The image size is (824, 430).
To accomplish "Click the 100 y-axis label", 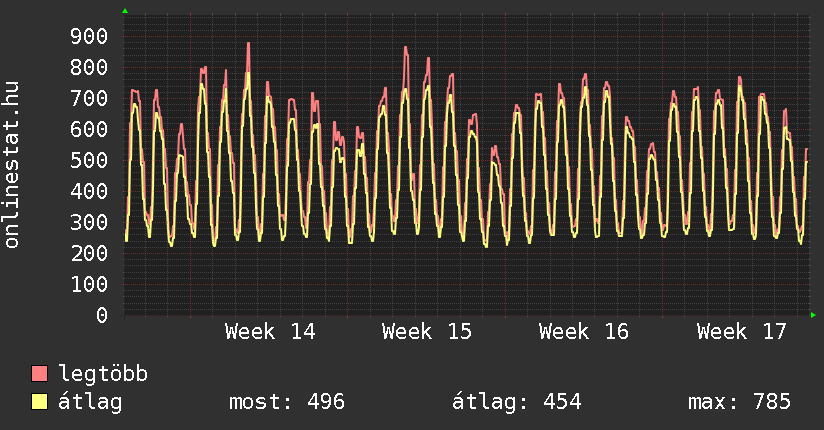I will (x=88, y=284).
